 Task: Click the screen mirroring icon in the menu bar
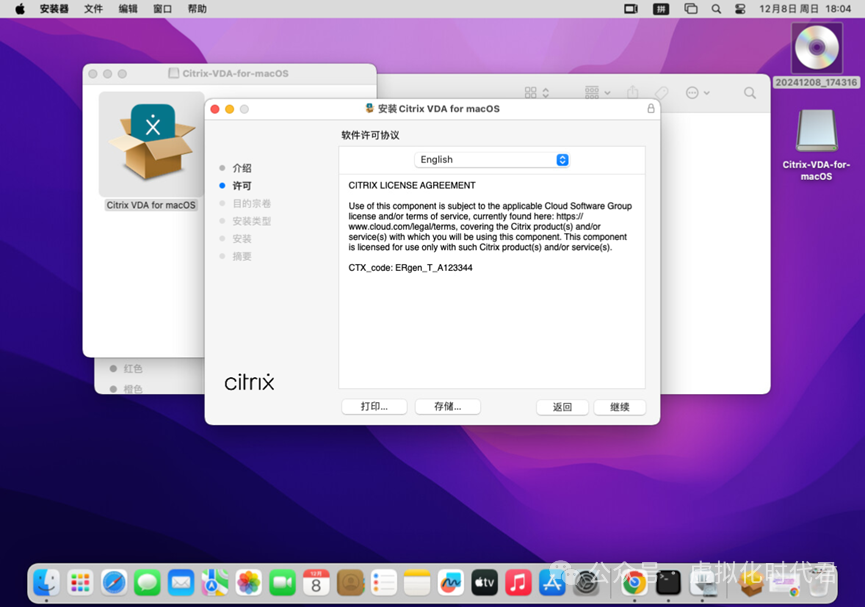pos(631,9)
